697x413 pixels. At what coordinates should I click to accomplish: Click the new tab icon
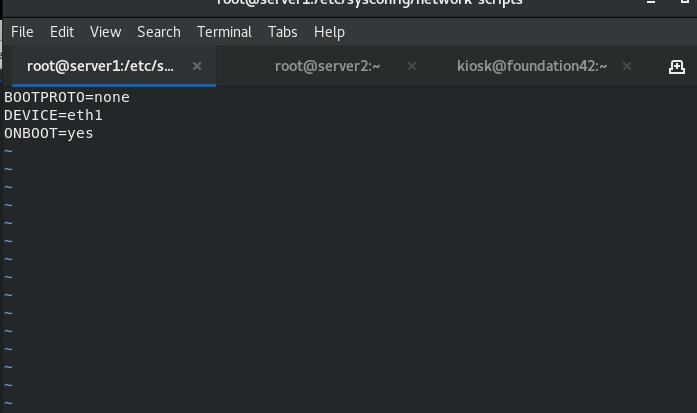pos(677,67)
